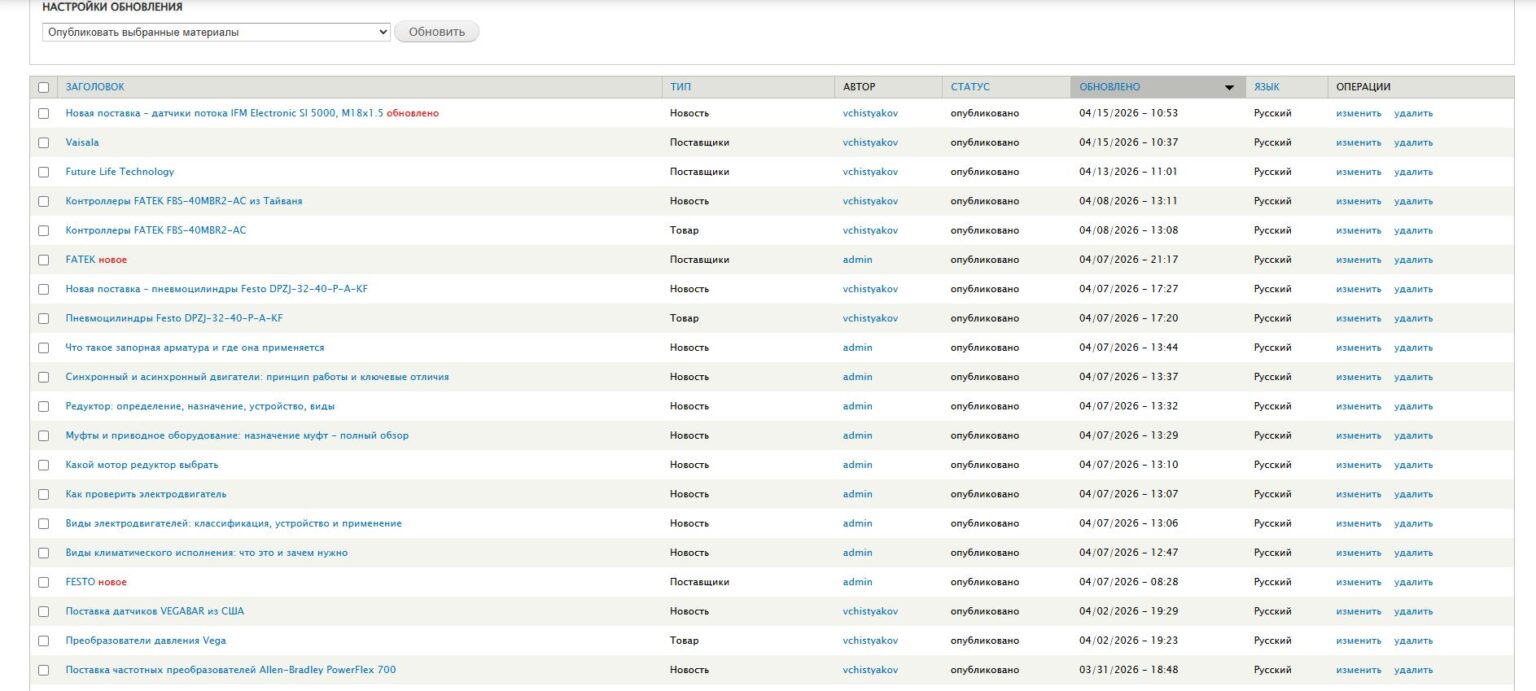Click the sort arrow in the Обновлено column header
Image resolution: width=1536 pixels, height=691 pixels.
point(1229,88)
